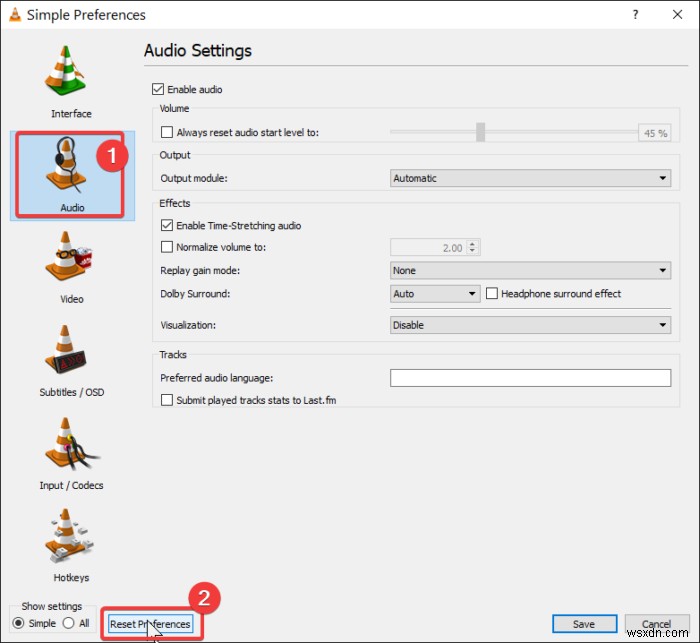Click the Replay gain mode label
700x643 pixels.
tap(200, 271)
